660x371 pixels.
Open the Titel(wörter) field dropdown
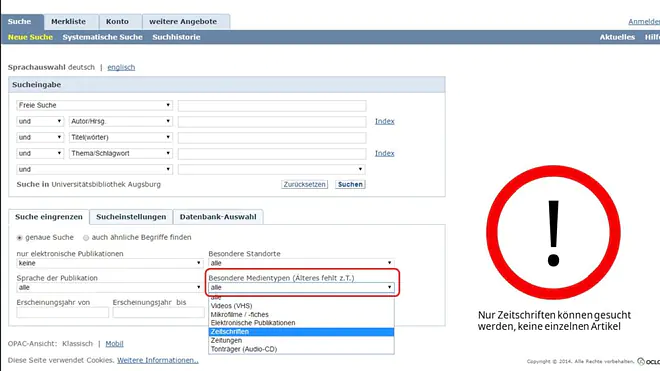pyautogui.click(x=120, y=137)
